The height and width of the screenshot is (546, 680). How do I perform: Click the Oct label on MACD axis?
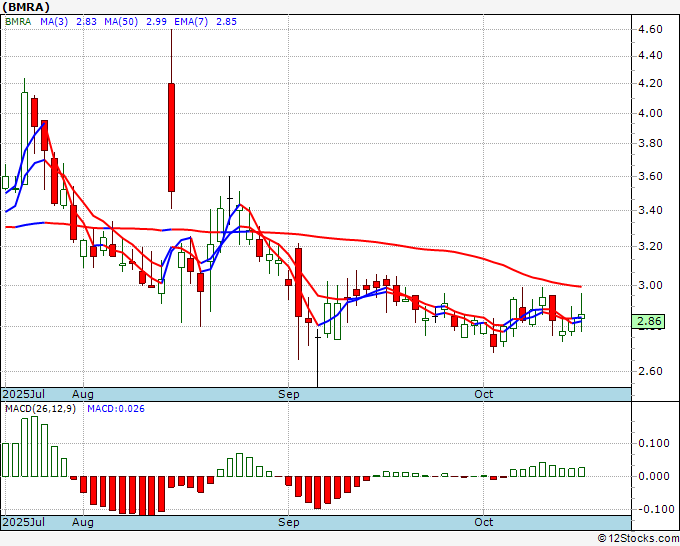pos(484,522)
